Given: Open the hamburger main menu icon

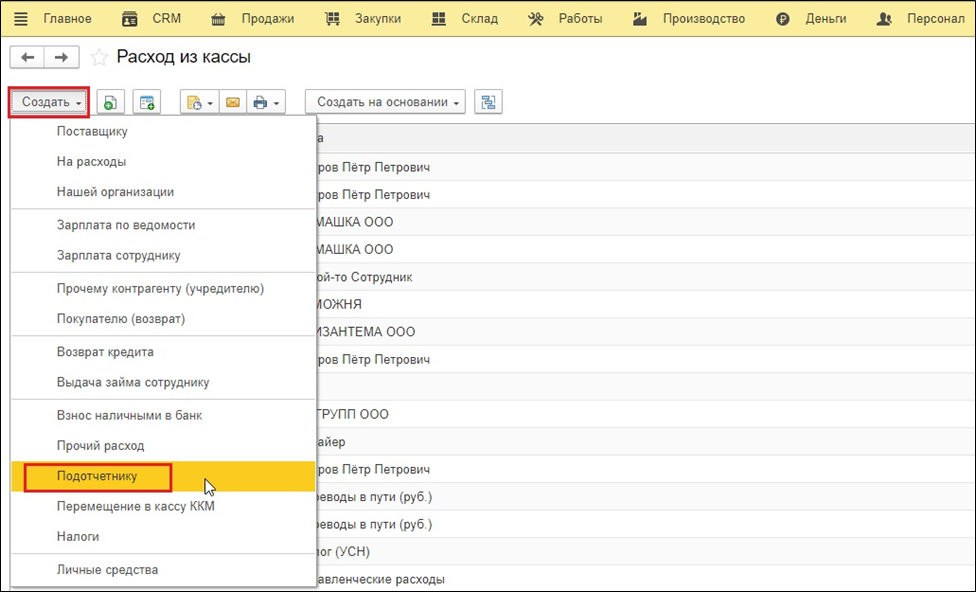Looking at the screenshot, I should [x=20, y=19].
